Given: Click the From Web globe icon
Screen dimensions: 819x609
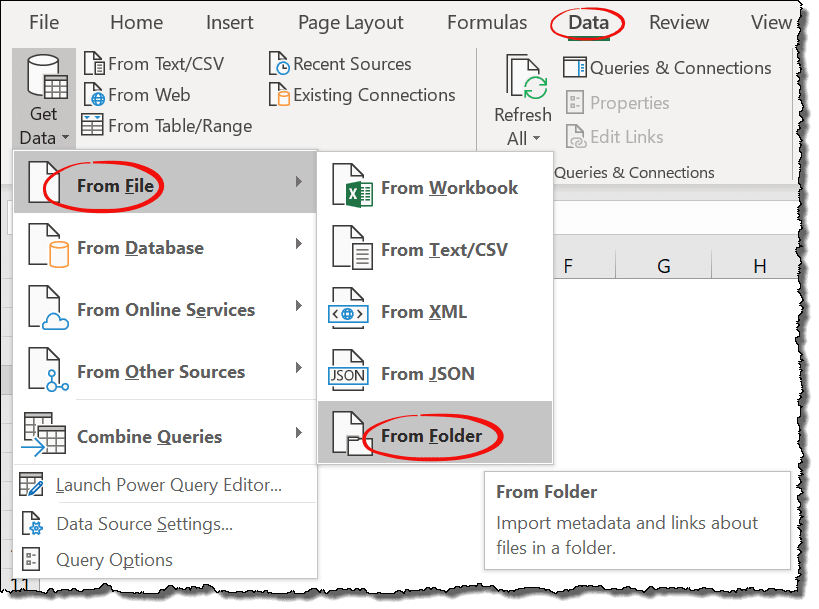Looking at the screenshot, I should 94,95.
